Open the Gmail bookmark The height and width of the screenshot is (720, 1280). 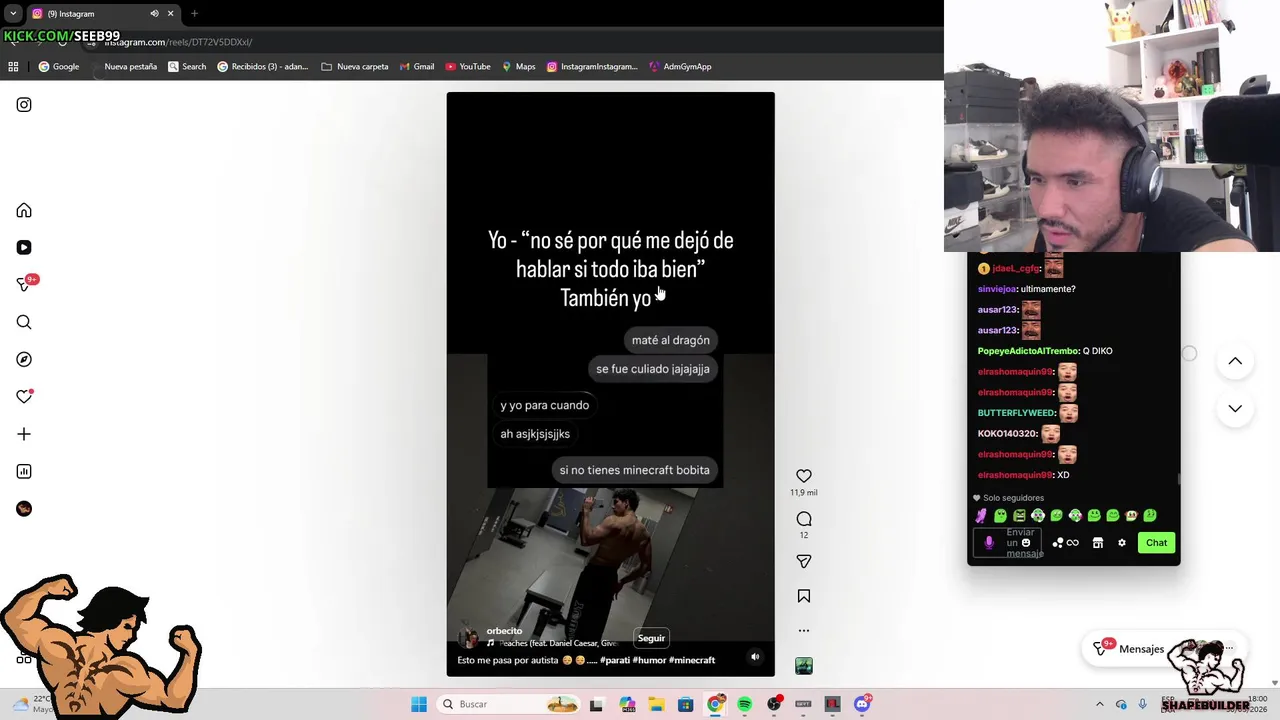[x=417, y=67]
